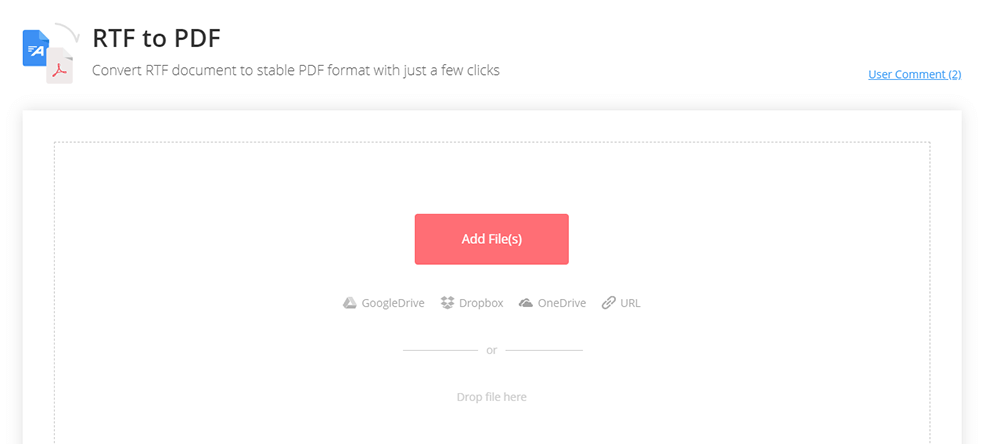Click the blue RTF document icon in the logo
The width and height of the screenshot is (1000, 444).
point(35,48)
